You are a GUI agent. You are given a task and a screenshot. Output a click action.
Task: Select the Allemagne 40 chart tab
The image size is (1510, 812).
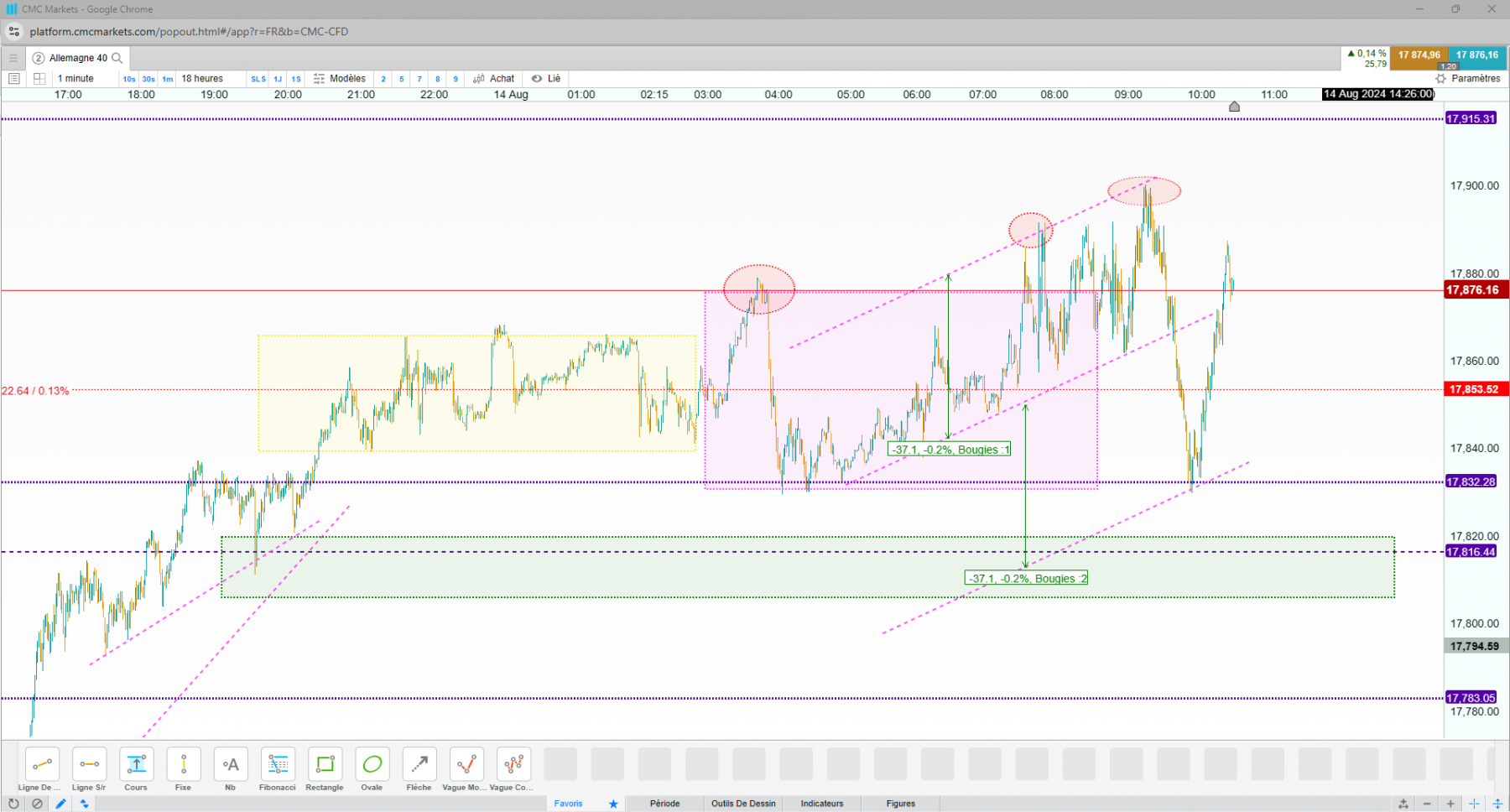(78, 58)
